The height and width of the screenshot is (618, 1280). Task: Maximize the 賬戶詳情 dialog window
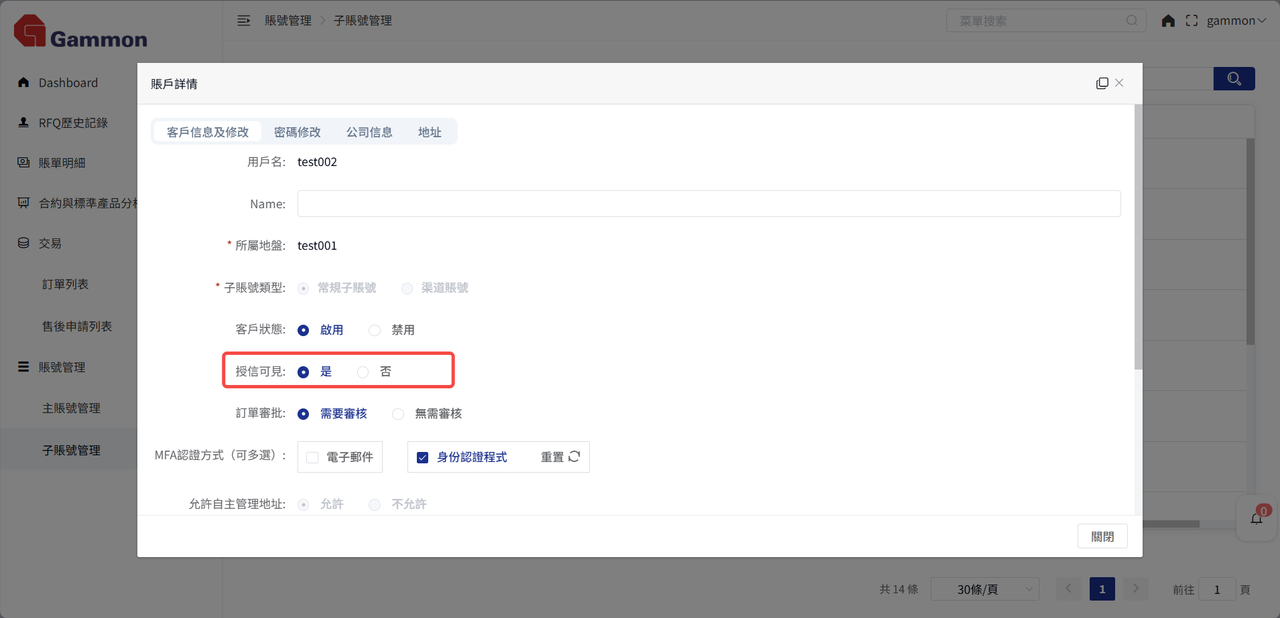tap(1102, 84)
